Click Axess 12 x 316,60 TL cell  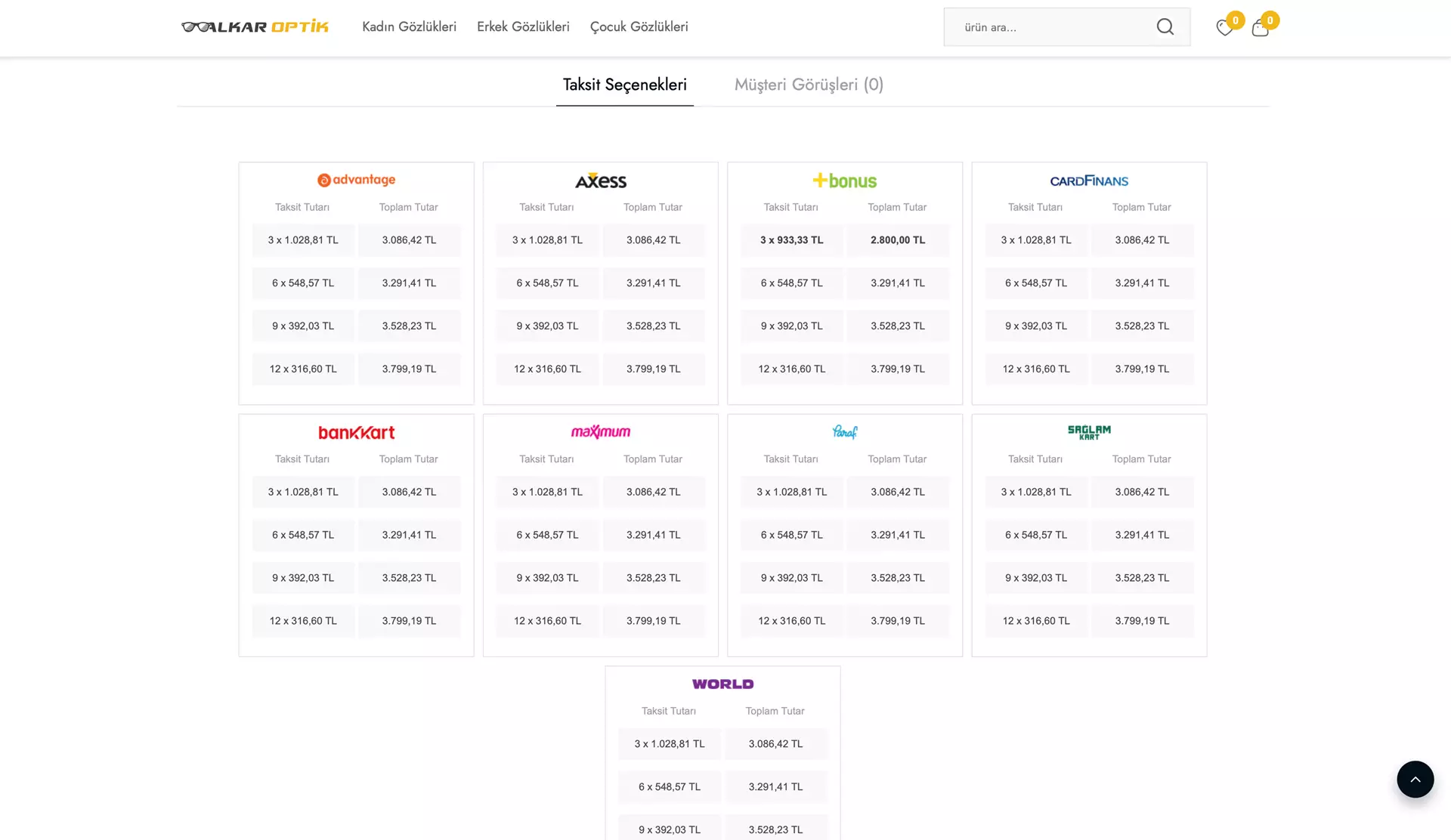click(x=547, y=369)
